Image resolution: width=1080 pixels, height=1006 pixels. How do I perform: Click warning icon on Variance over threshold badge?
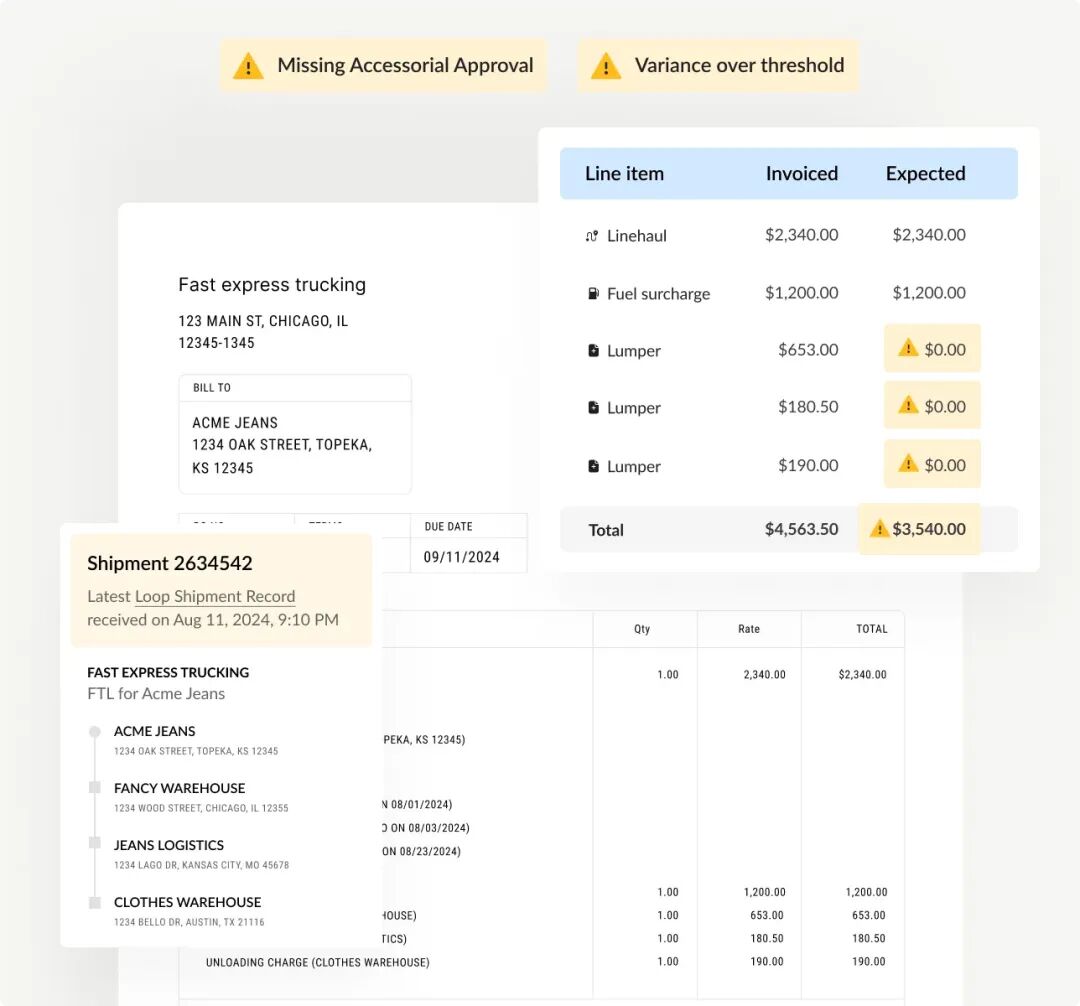click(x=605, y=66)
